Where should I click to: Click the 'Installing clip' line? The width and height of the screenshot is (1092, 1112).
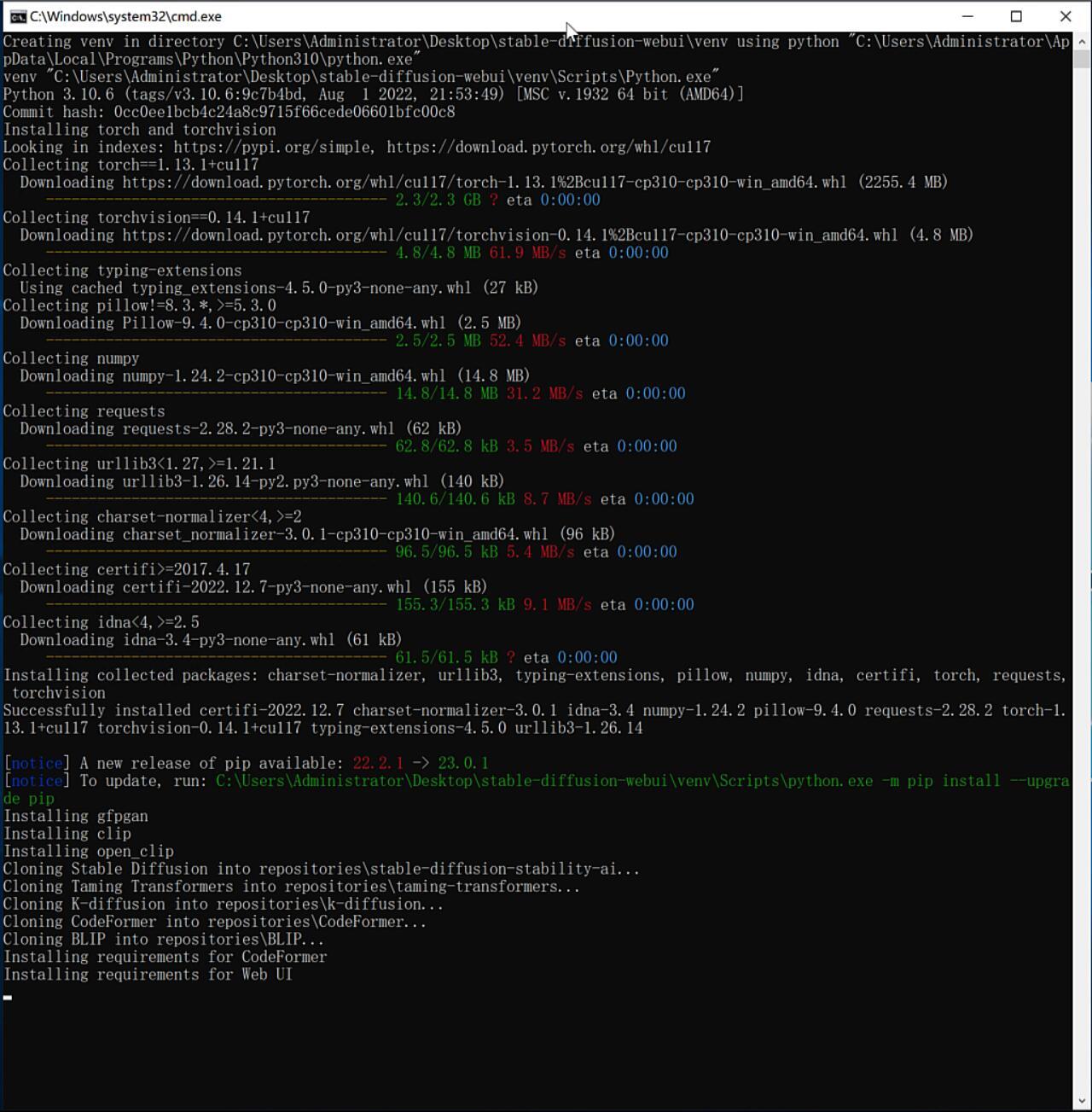[x=67, y=834]
